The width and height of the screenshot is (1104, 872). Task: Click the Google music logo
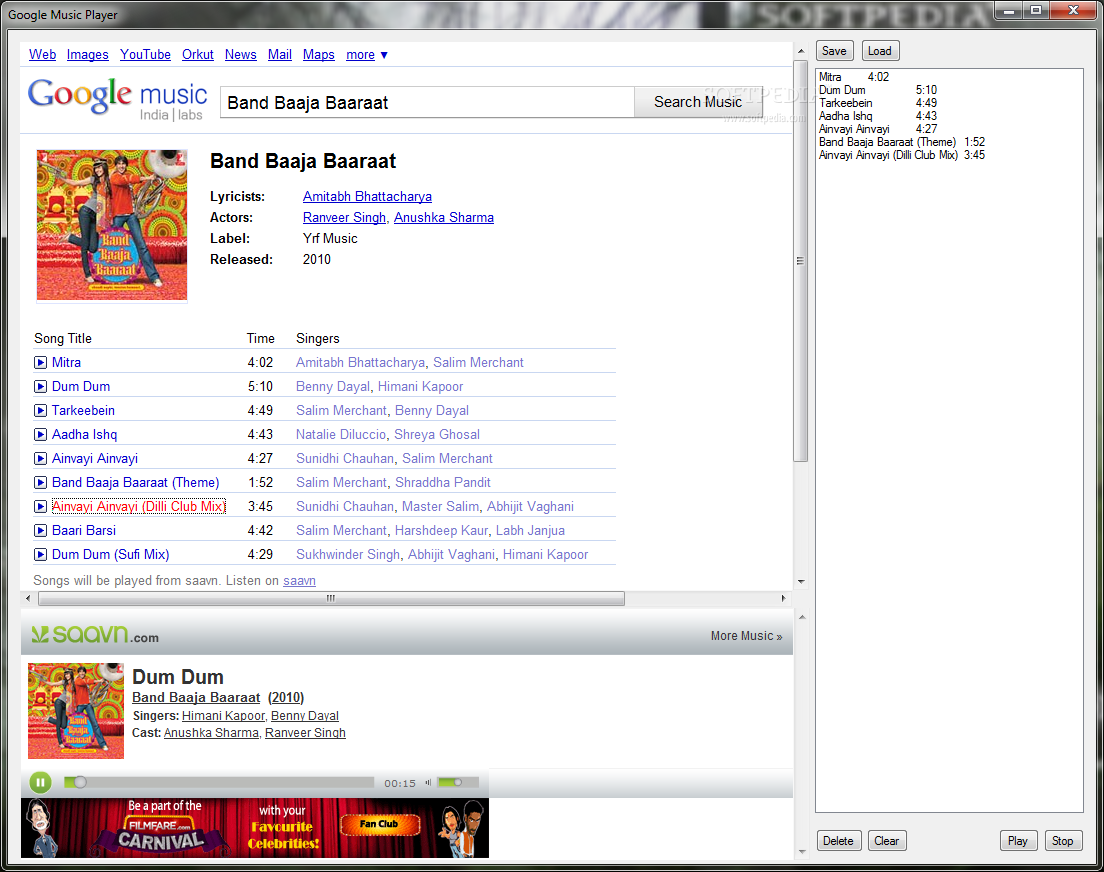(118, 98)
